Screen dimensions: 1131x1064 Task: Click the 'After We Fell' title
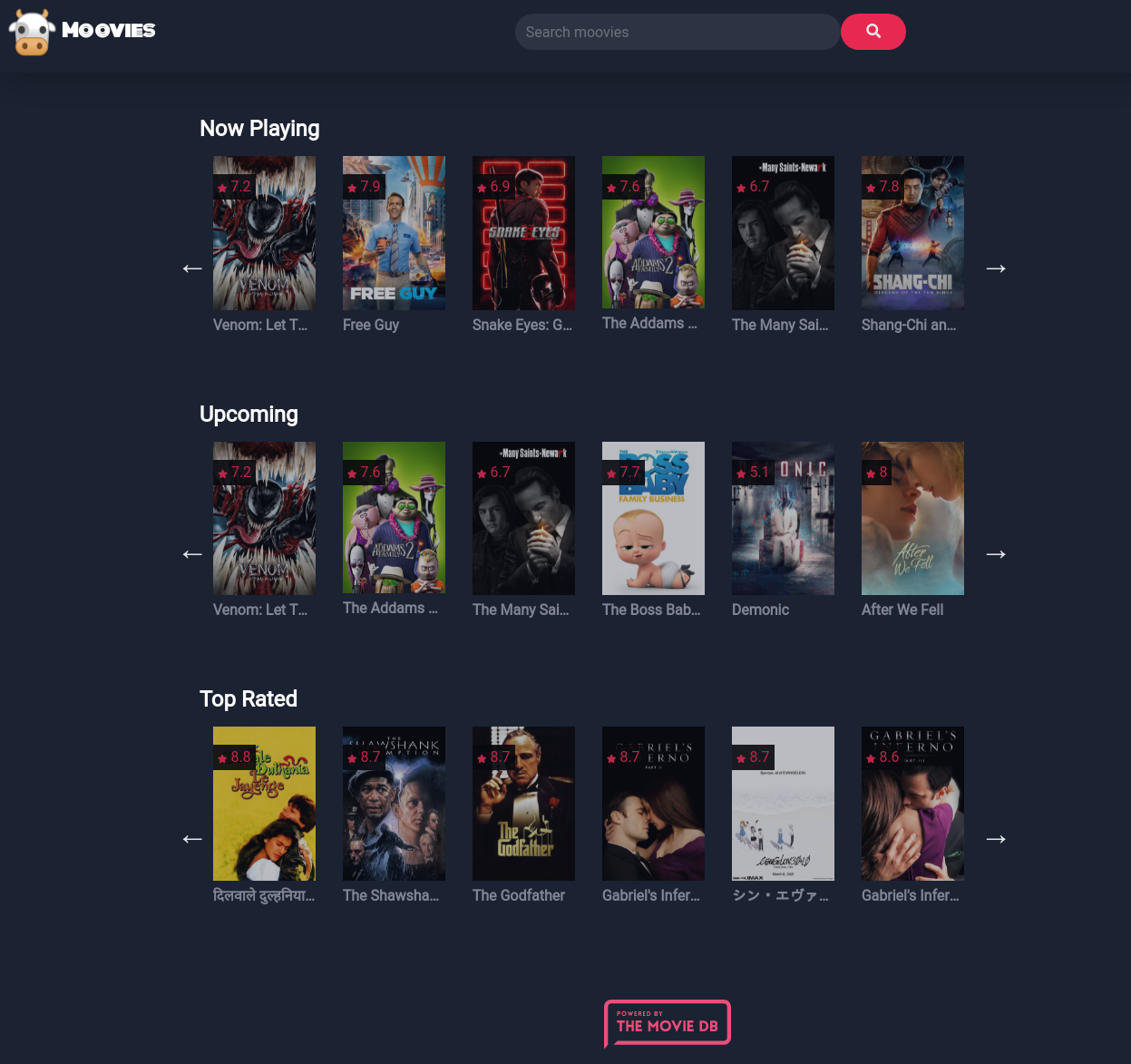[902, 610]
